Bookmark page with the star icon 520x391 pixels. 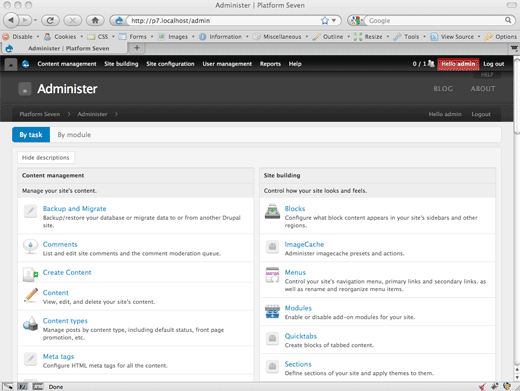coord(324,21)
